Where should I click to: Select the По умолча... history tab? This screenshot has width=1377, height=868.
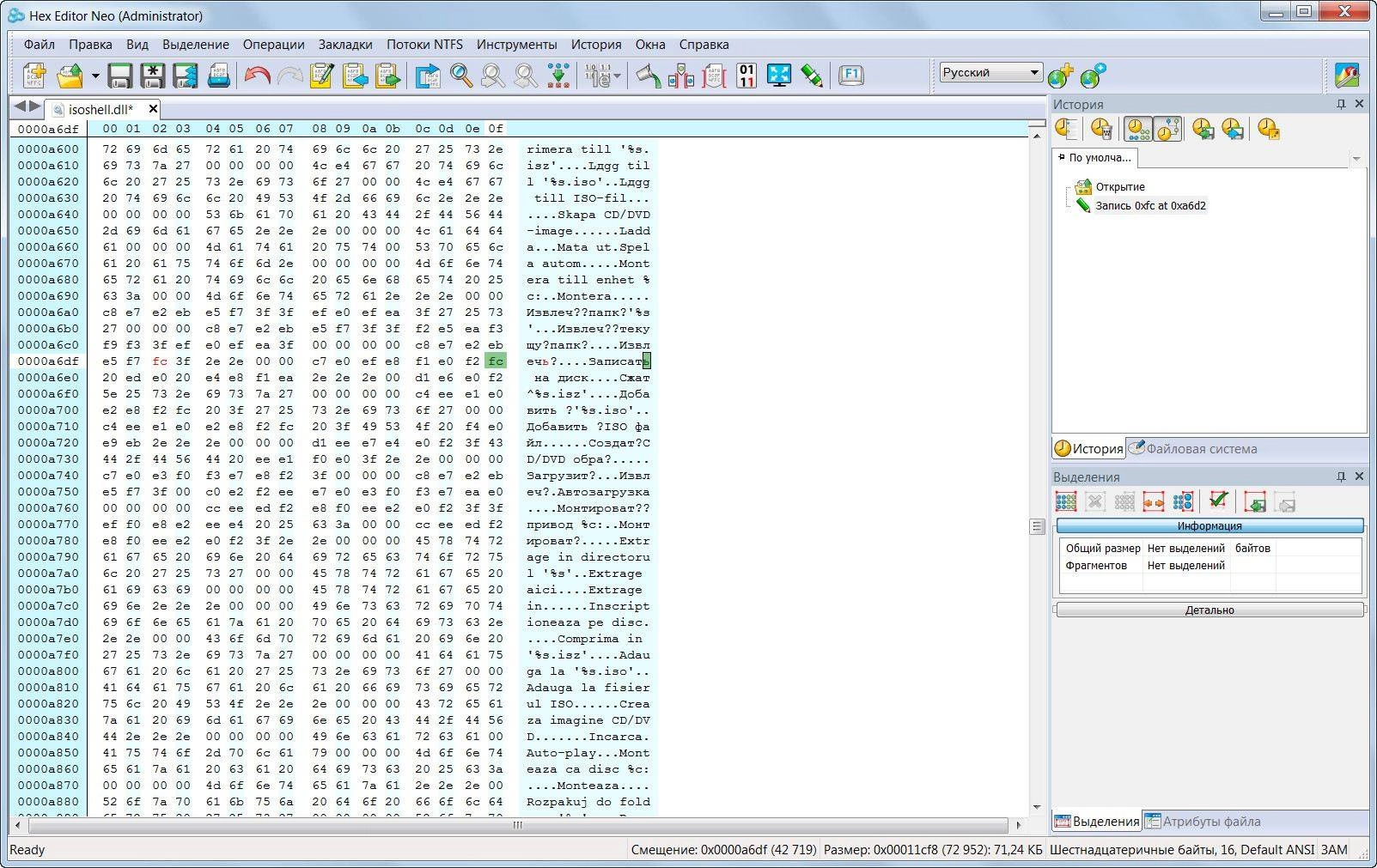click(1095, 158)
